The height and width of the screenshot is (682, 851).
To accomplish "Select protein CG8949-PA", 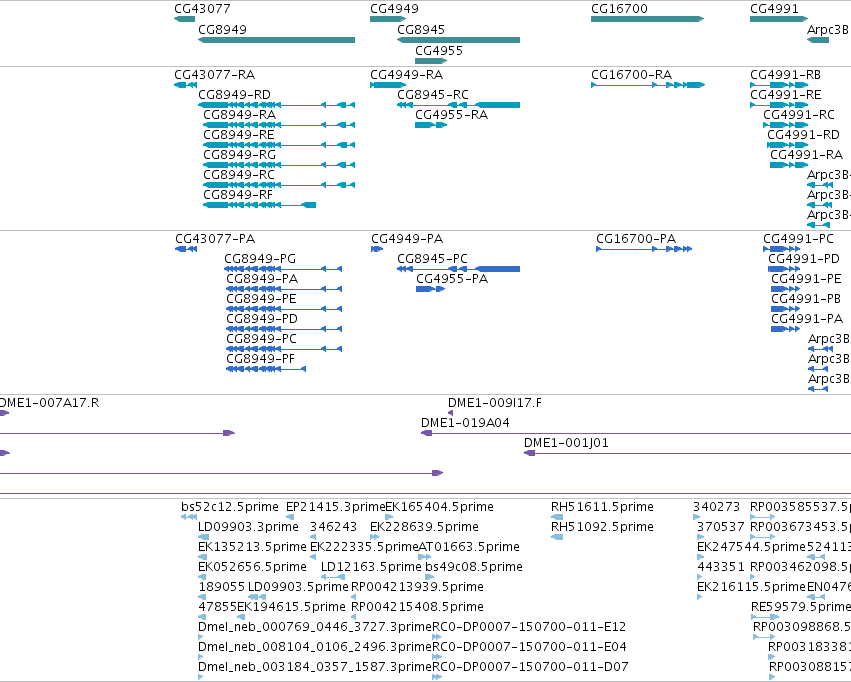I will (284, 289).
